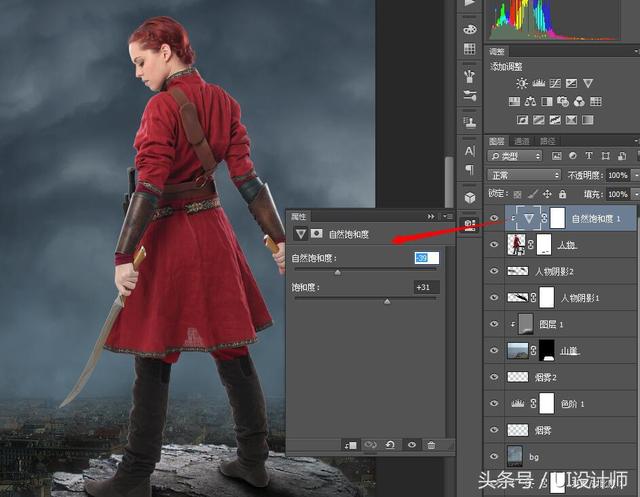
Task: Hide the 自然饱和度 1 layer
Action: click(494, 218)
